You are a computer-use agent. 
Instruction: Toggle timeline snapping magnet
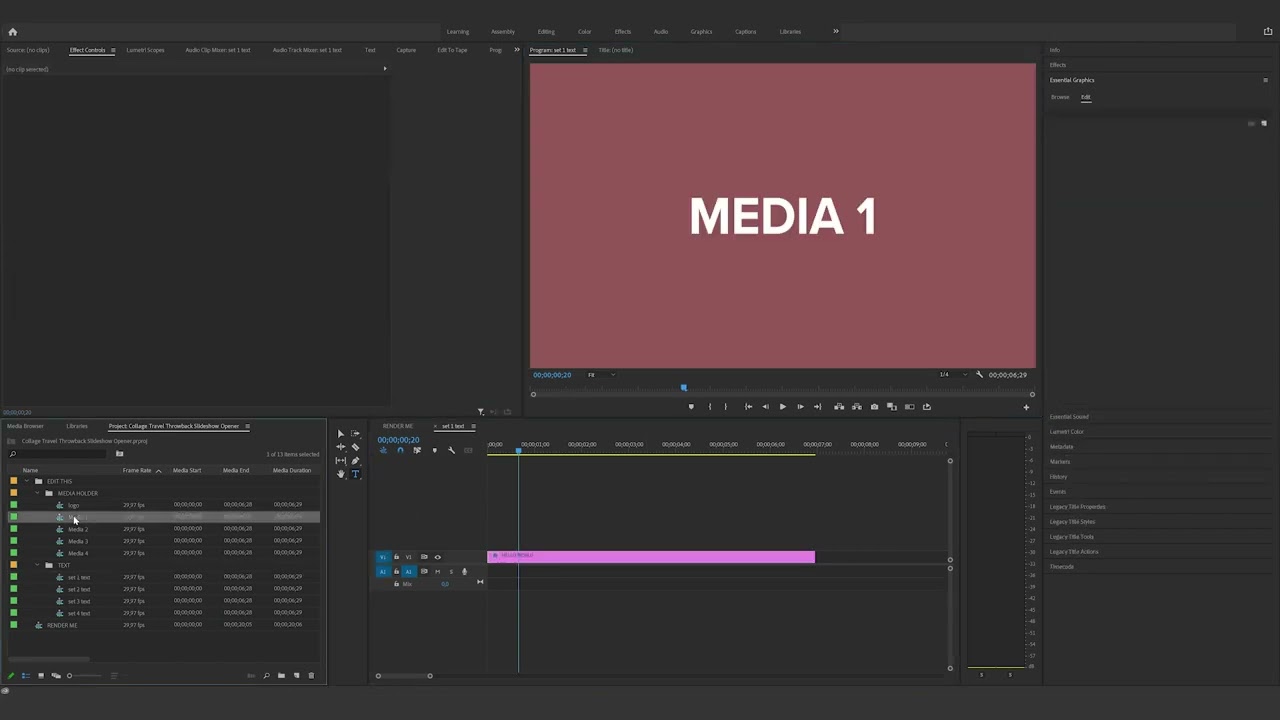(400, 451)
